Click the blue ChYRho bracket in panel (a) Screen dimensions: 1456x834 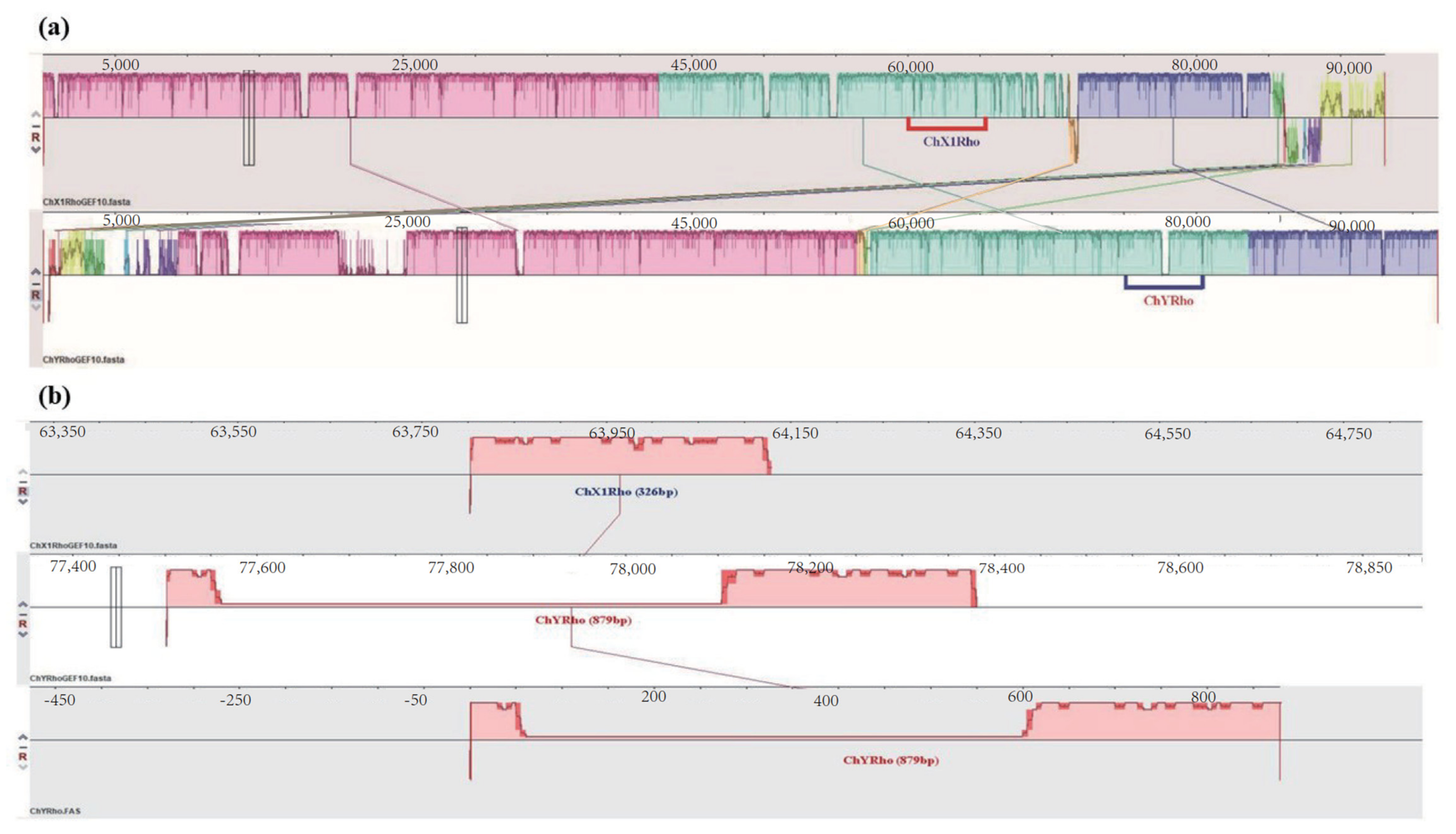[x=1164, y=282]
